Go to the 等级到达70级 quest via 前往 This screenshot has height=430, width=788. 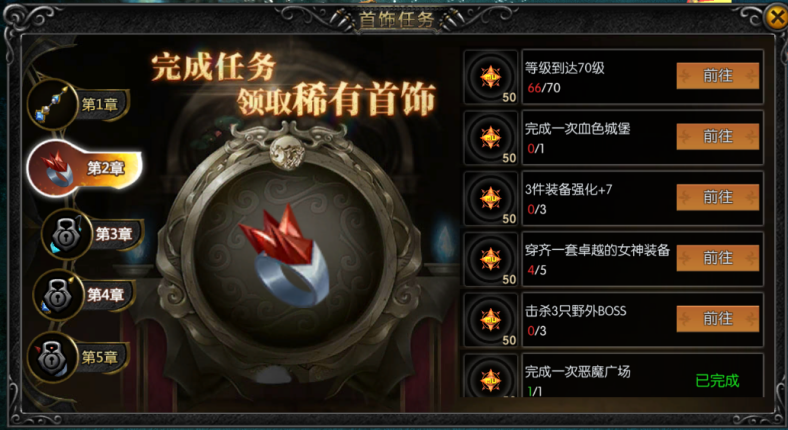(x=718, y=76)
